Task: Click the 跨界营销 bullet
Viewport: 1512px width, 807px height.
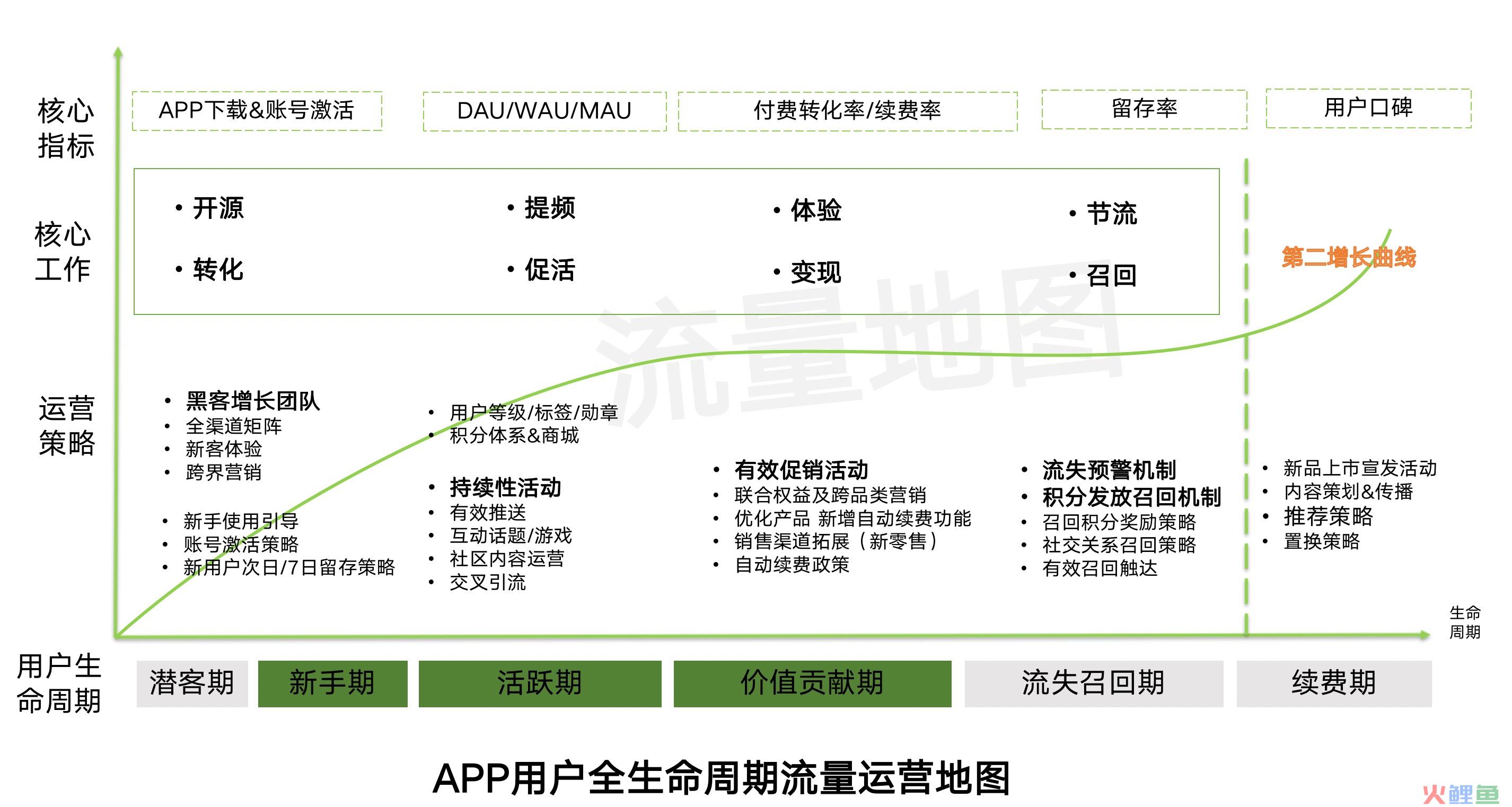Action: pos(224,472)
